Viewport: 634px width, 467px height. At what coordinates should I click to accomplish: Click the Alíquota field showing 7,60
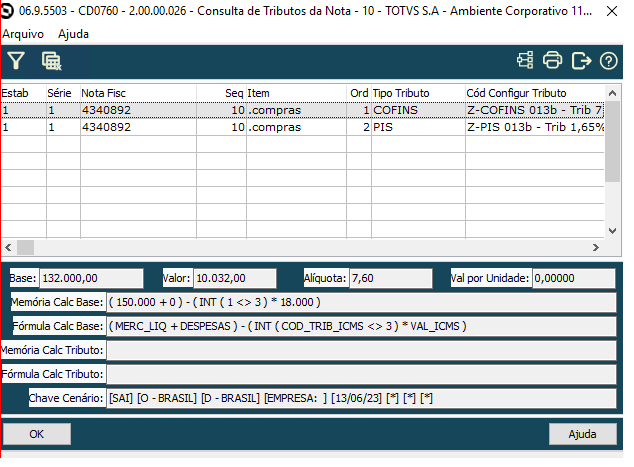(x=391, y=278)
